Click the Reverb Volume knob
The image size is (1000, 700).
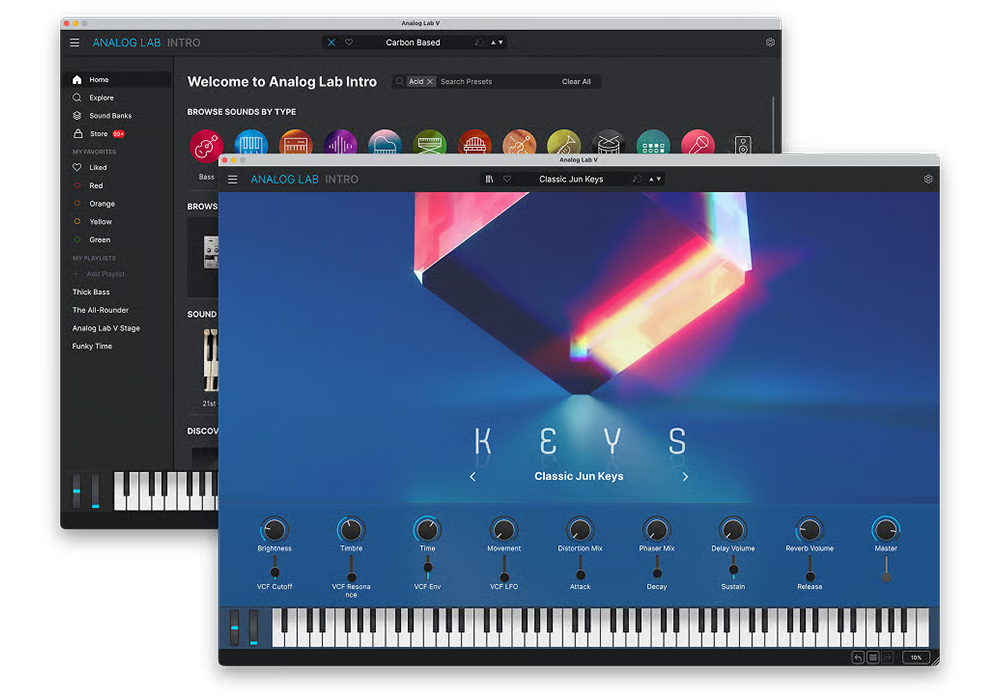pyautogui.click(x=809, y=529)
